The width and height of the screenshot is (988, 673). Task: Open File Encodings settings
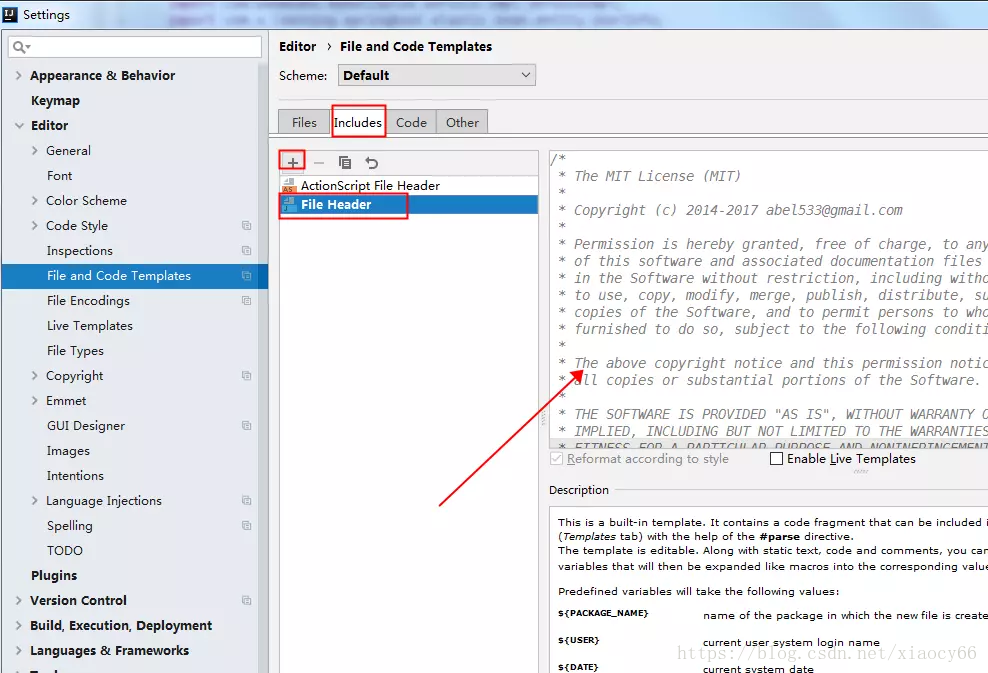[x=88, y=301]
